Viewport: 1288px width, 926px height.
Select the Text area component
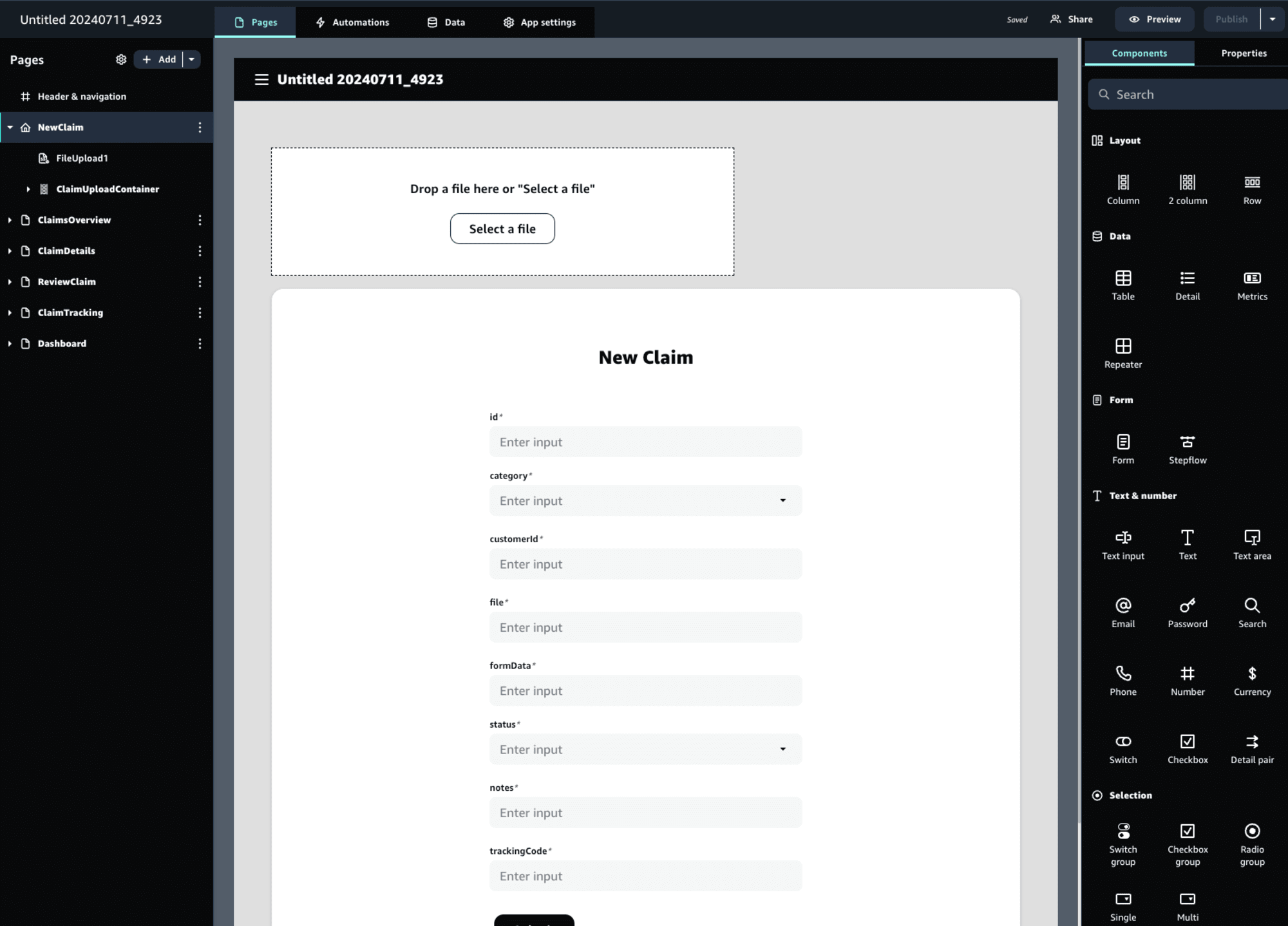1252,545
